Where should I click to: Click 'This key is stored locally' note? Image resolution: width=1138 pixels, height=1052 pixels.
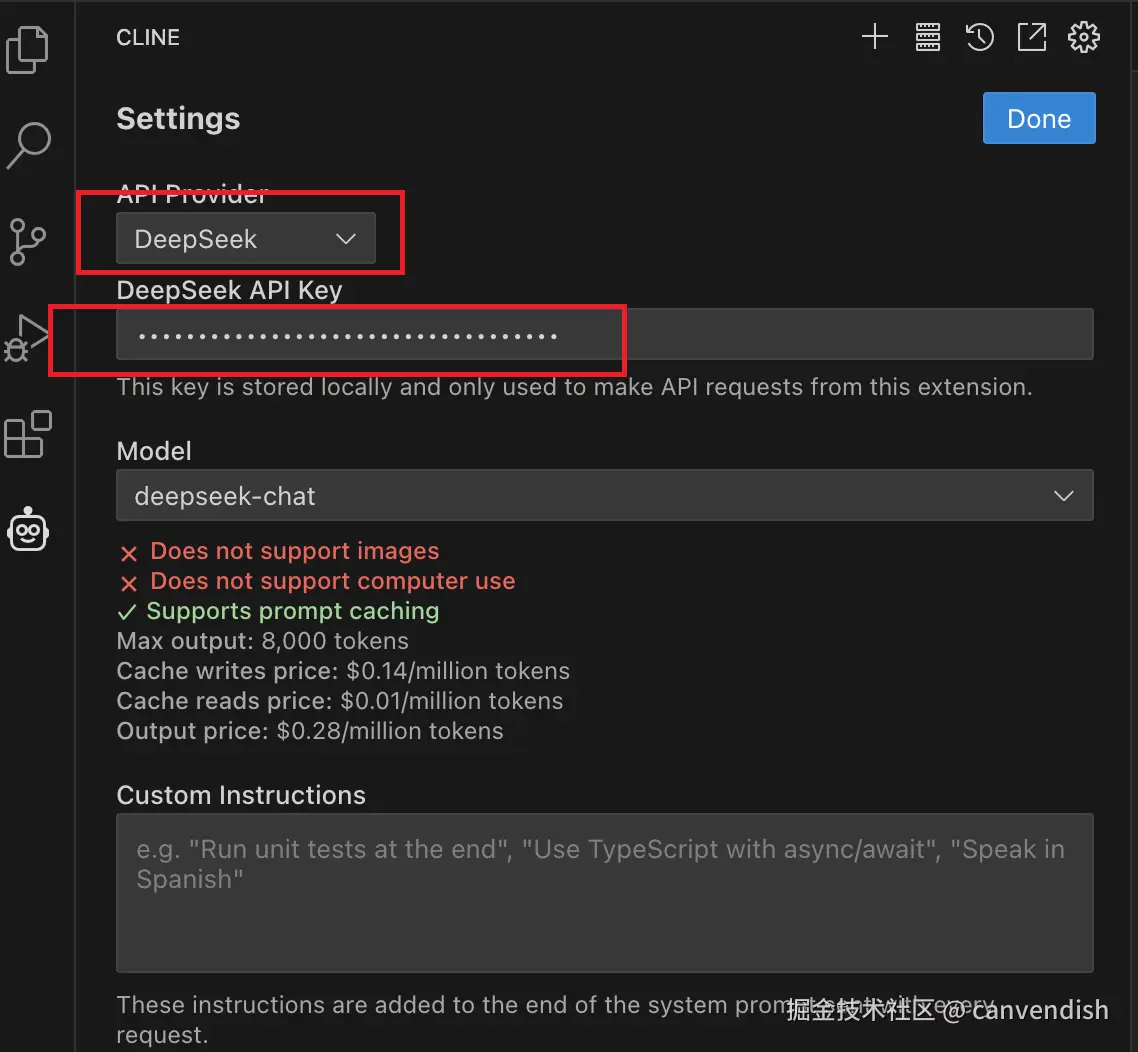(x=574, y=387)
